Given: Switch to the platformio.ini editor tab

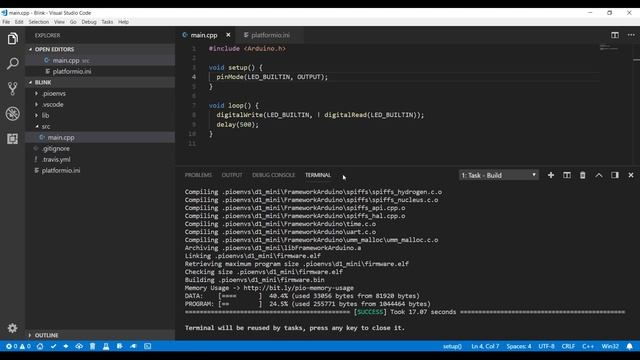Looking at the screenshot, I should [270, 35].
